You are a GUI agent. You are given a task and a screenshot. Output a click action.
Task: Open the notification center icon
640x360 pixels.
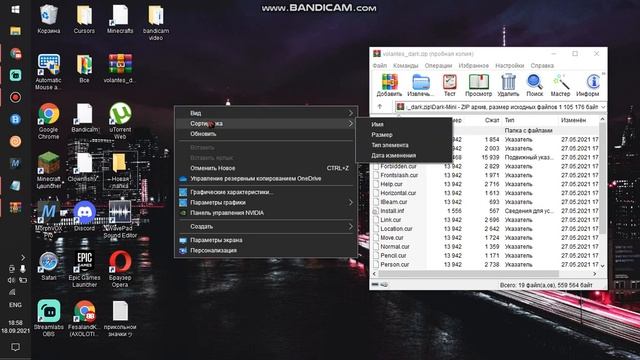click(x=16, y=347)
